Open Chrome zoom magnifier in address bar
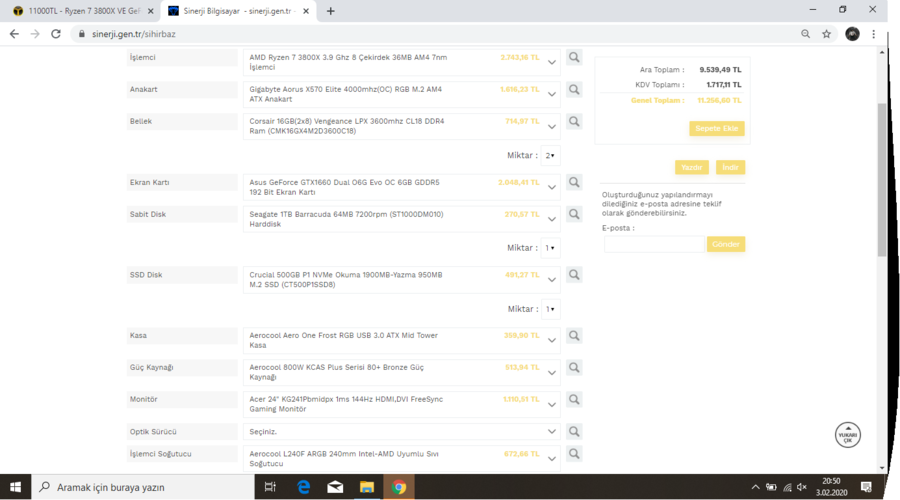 pos(806,34)
